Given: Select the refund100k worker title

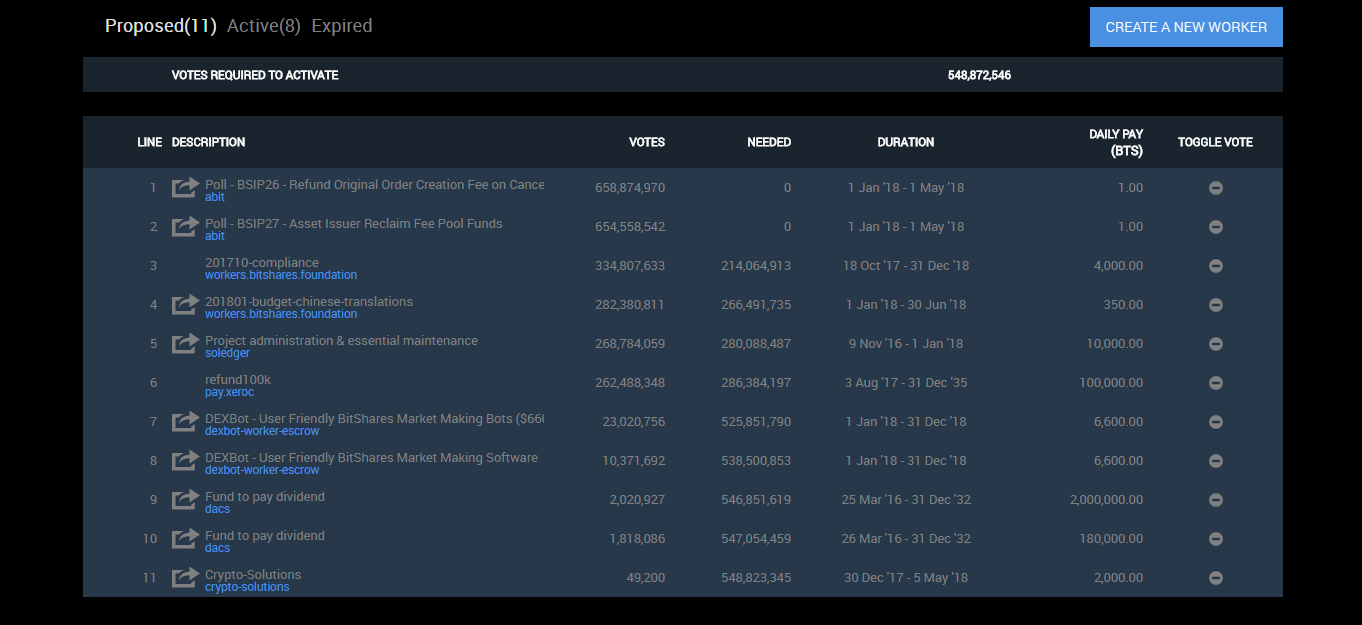Looking at the screenshot, I should click(x=238, y=380).
